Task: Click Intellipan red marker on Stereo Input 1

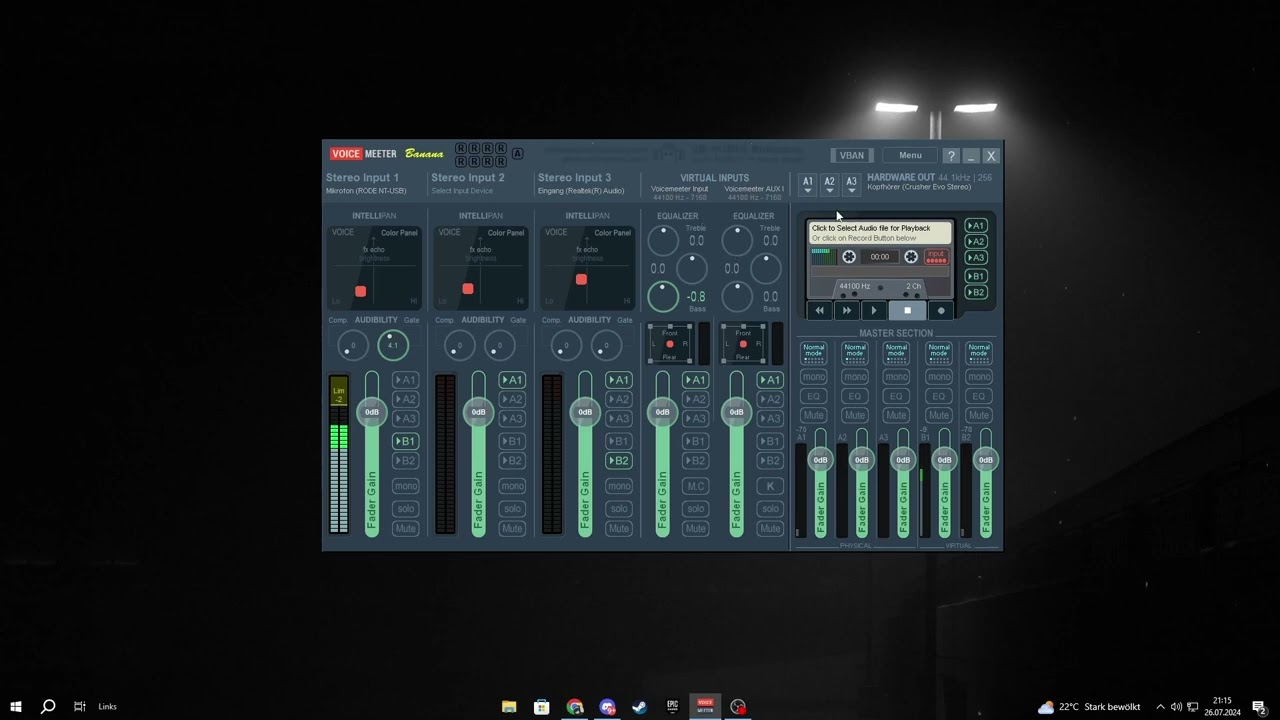Action: click(361, 292)
